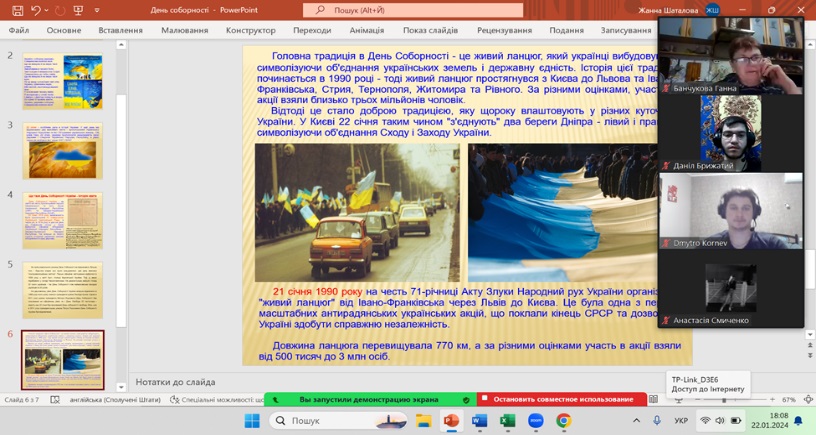Select Анастасія Смиченко video tile
Screen dimensions: 816x435
731,288
